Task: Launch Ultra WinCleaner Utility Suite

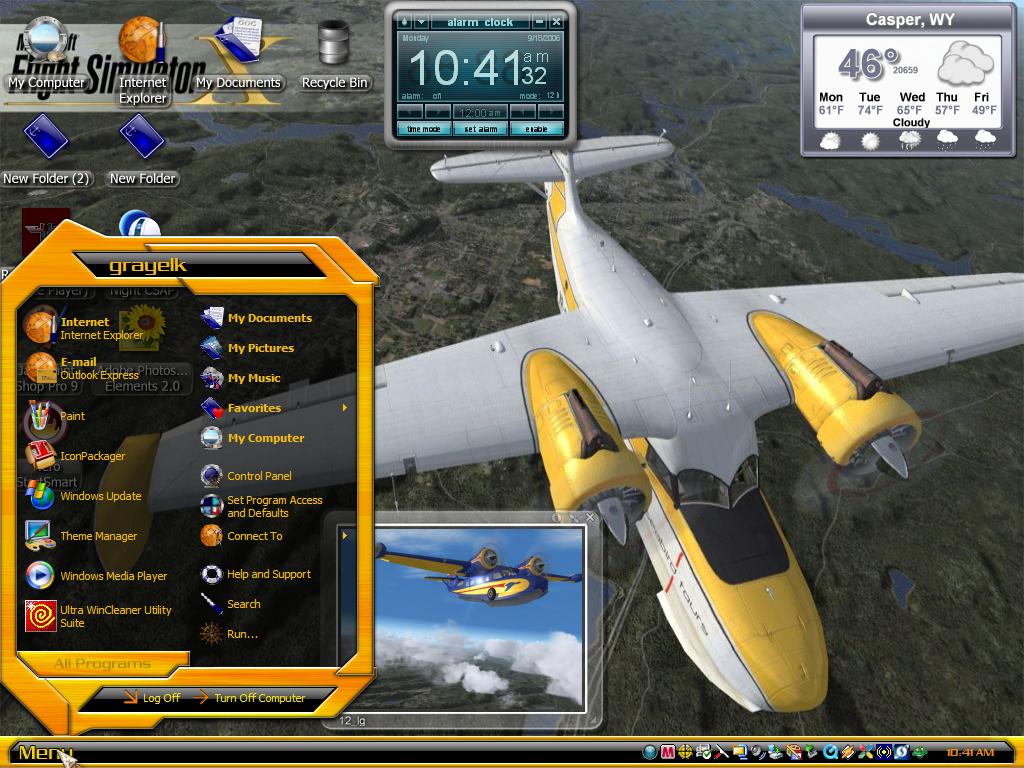Action: click(x=99, y=616)
